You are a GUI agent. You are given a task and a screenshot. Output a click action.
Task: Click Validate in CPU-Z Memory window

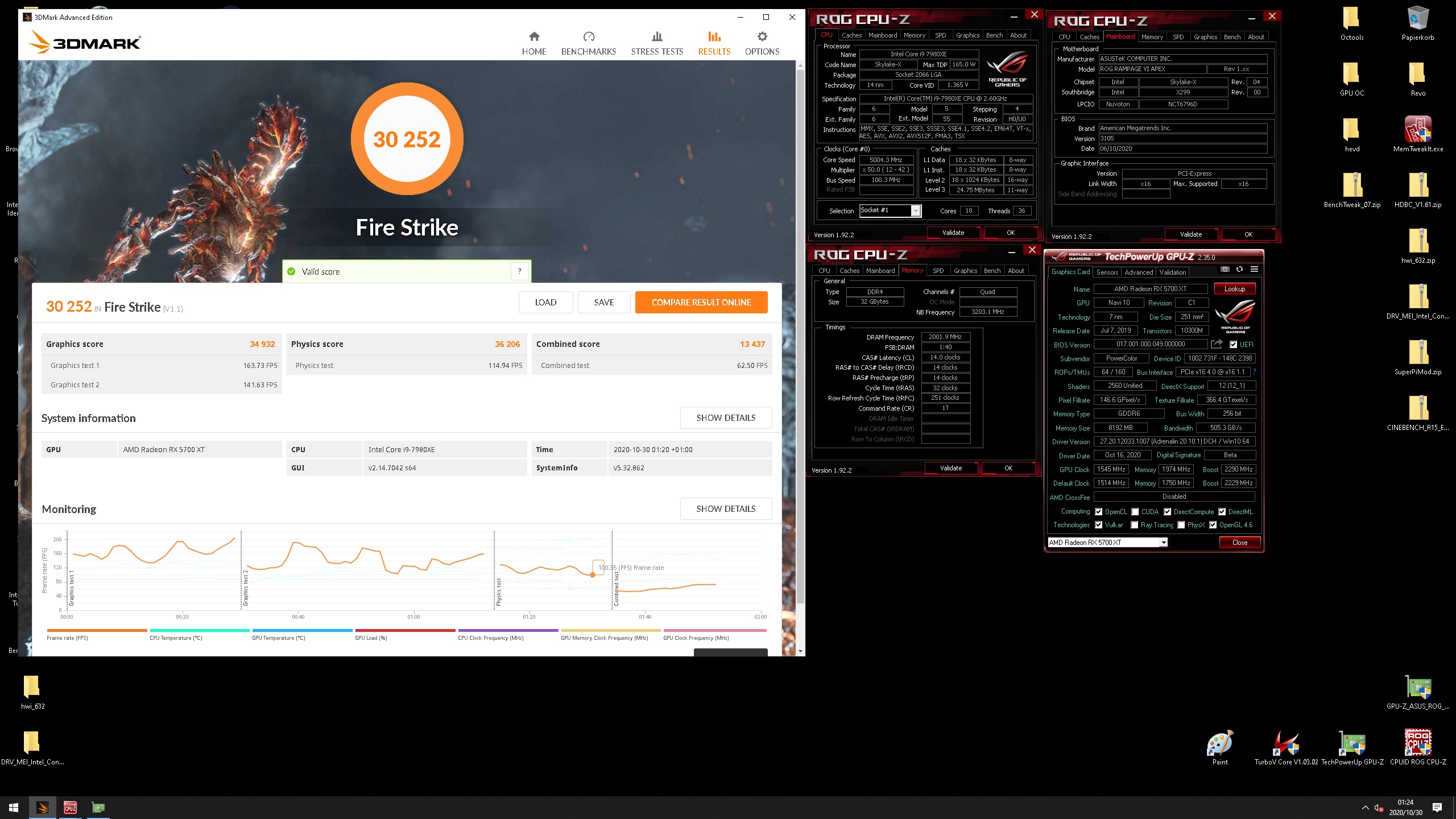point(951,468)
